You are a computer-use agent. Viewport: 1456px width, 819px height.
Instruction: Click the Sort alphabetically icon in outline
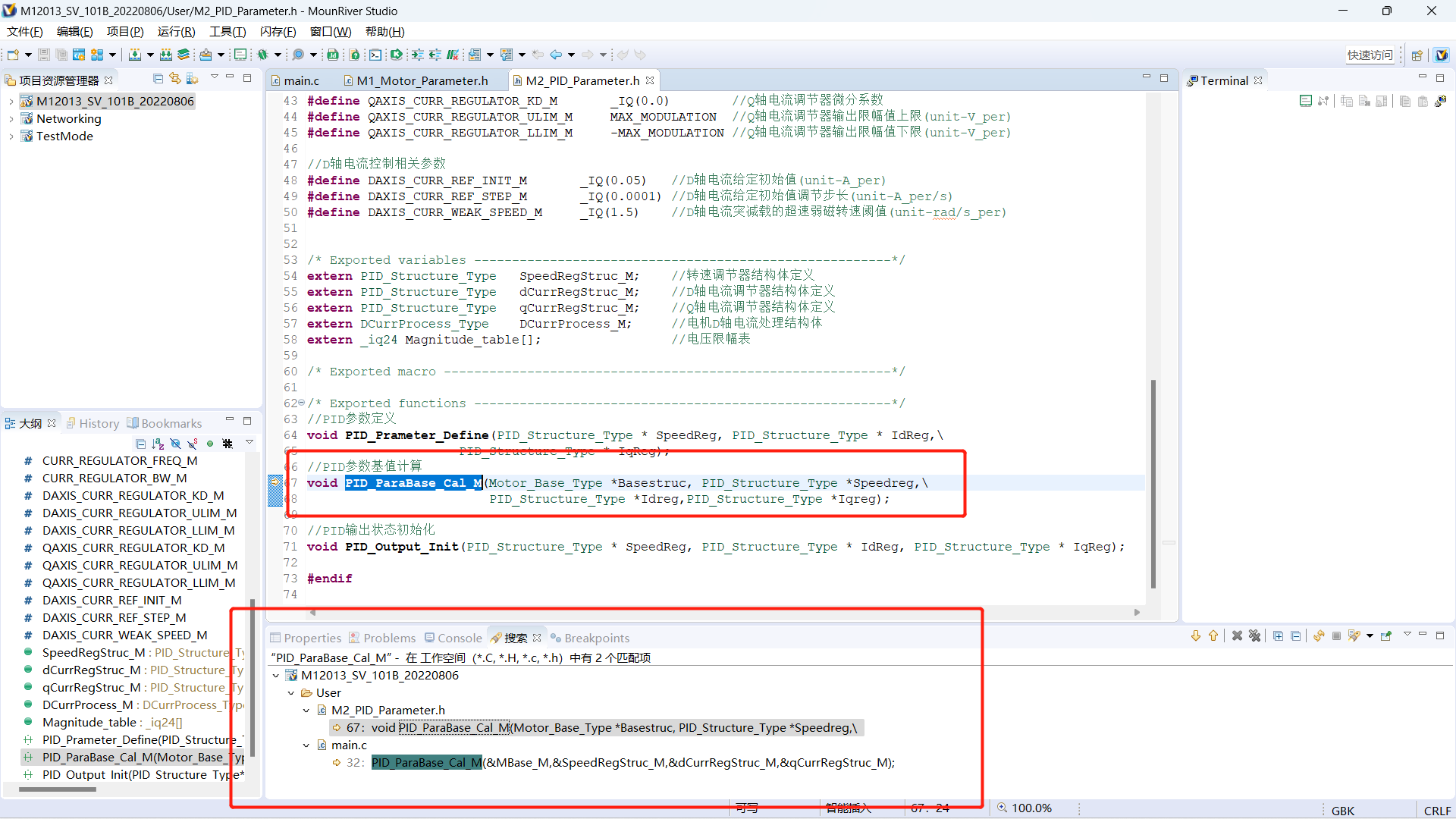tap(158, 444)
